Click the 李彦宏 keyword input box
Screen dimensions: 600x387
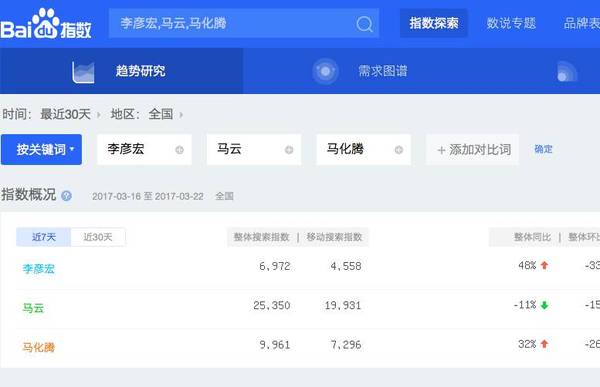pos(144,150)
